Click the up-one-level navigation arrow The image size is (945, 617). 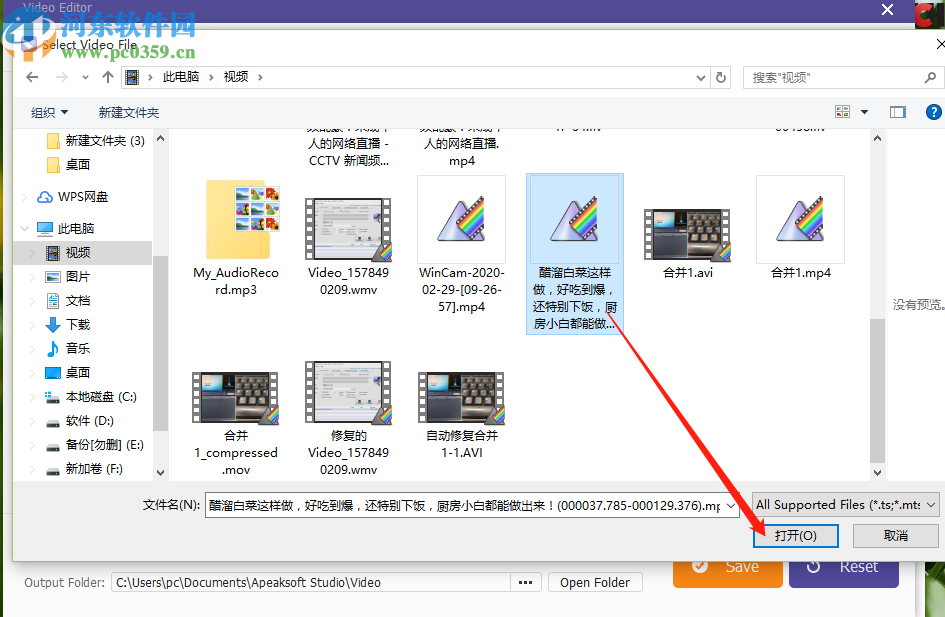pyautogui.click(x=107, y=77)
